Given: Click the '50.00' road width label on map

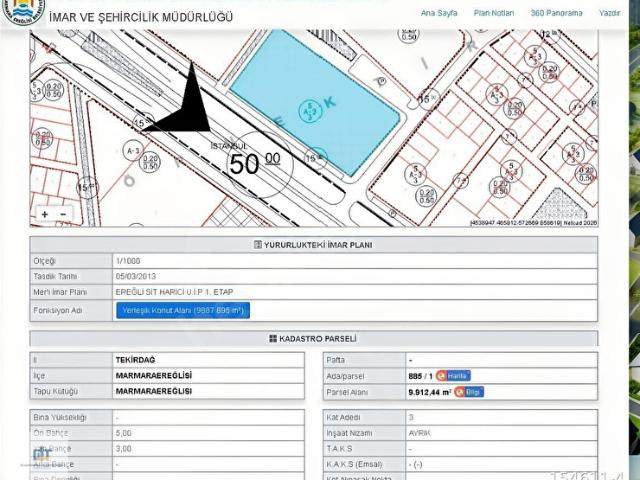Looking at the screenshot, I should 255,164.
